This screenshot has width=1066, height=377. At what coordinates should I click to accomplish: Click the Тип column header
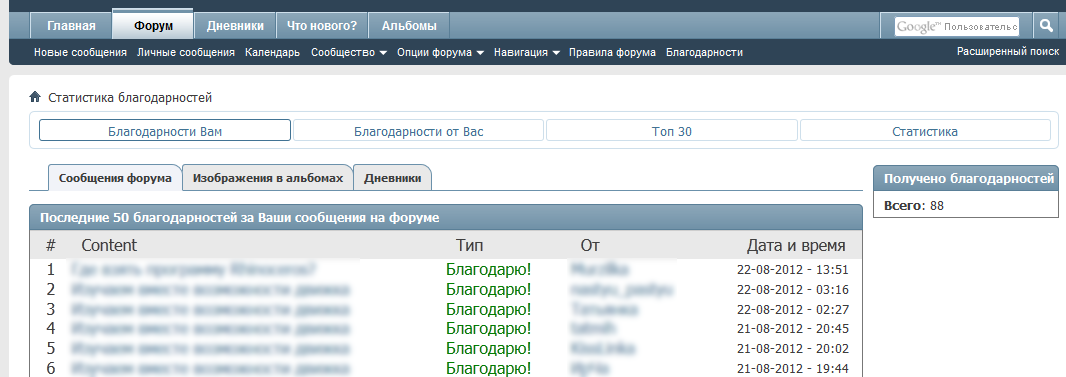[470, 245]
